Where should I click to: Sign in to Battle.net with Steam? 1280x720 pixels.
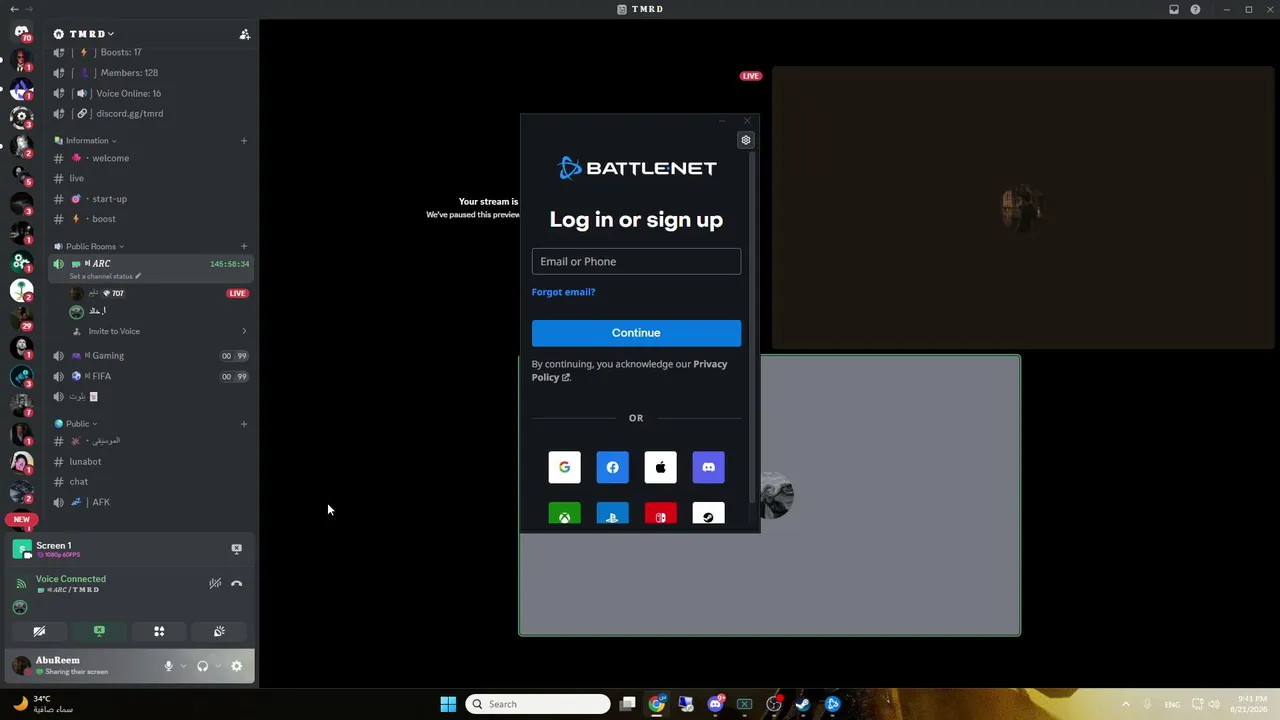coord(708,513)
